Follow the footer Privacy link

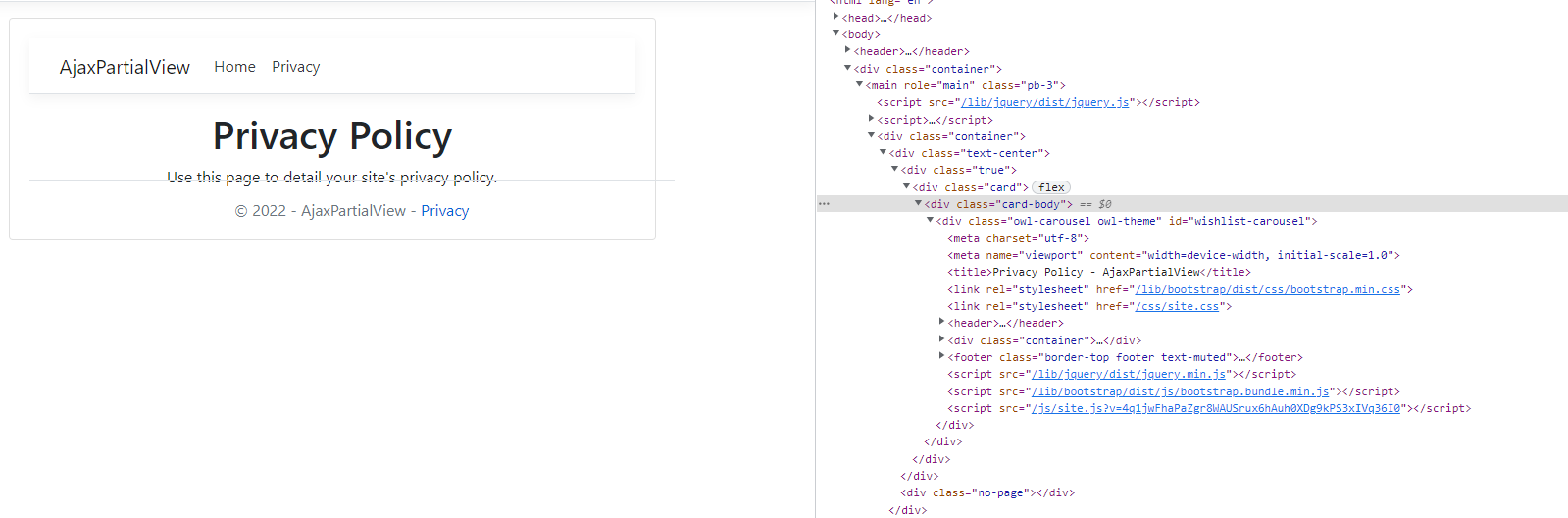(445, 211)
